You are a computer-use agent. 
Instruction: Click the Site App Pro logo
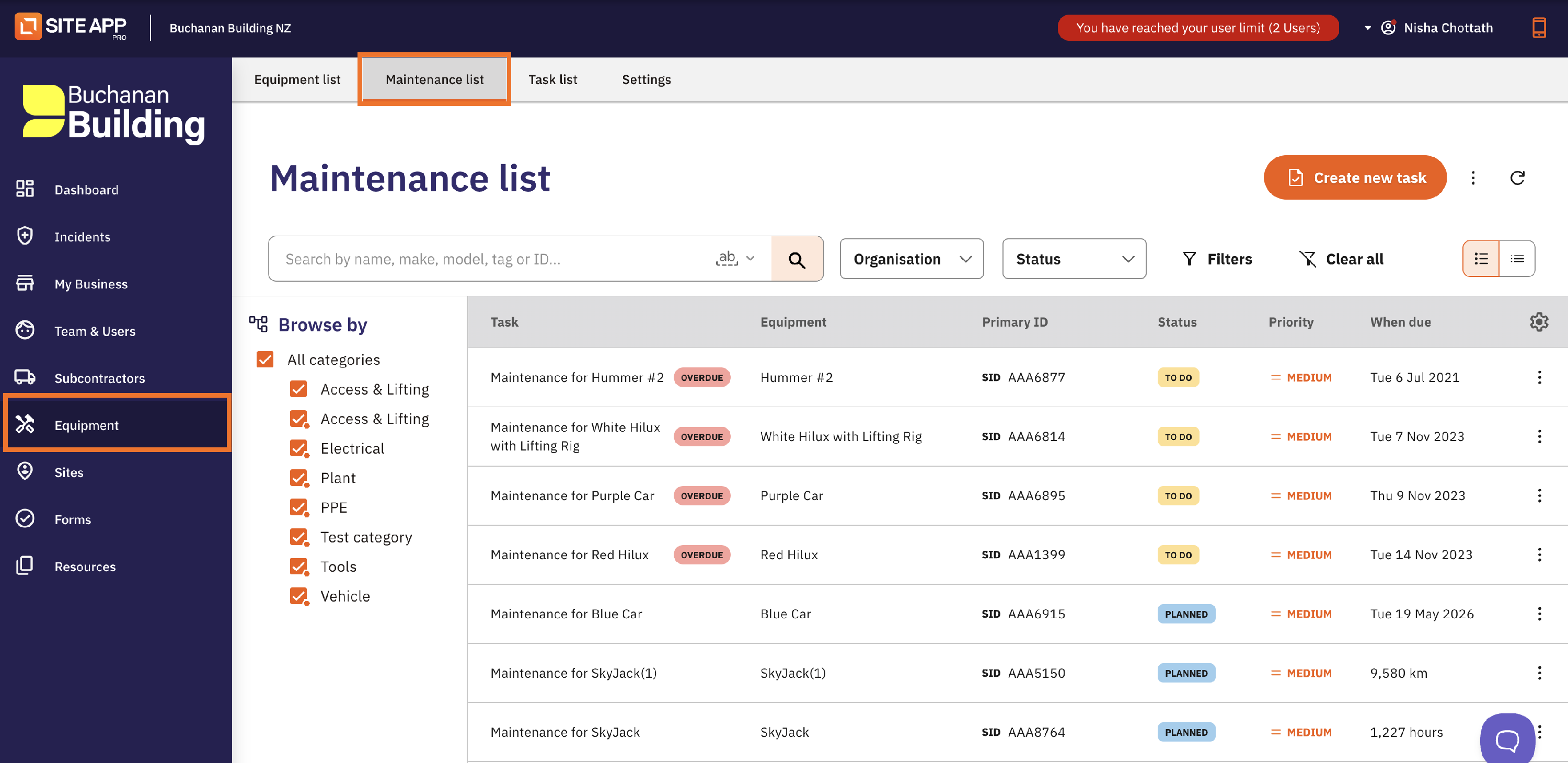[x=71, y=27]
